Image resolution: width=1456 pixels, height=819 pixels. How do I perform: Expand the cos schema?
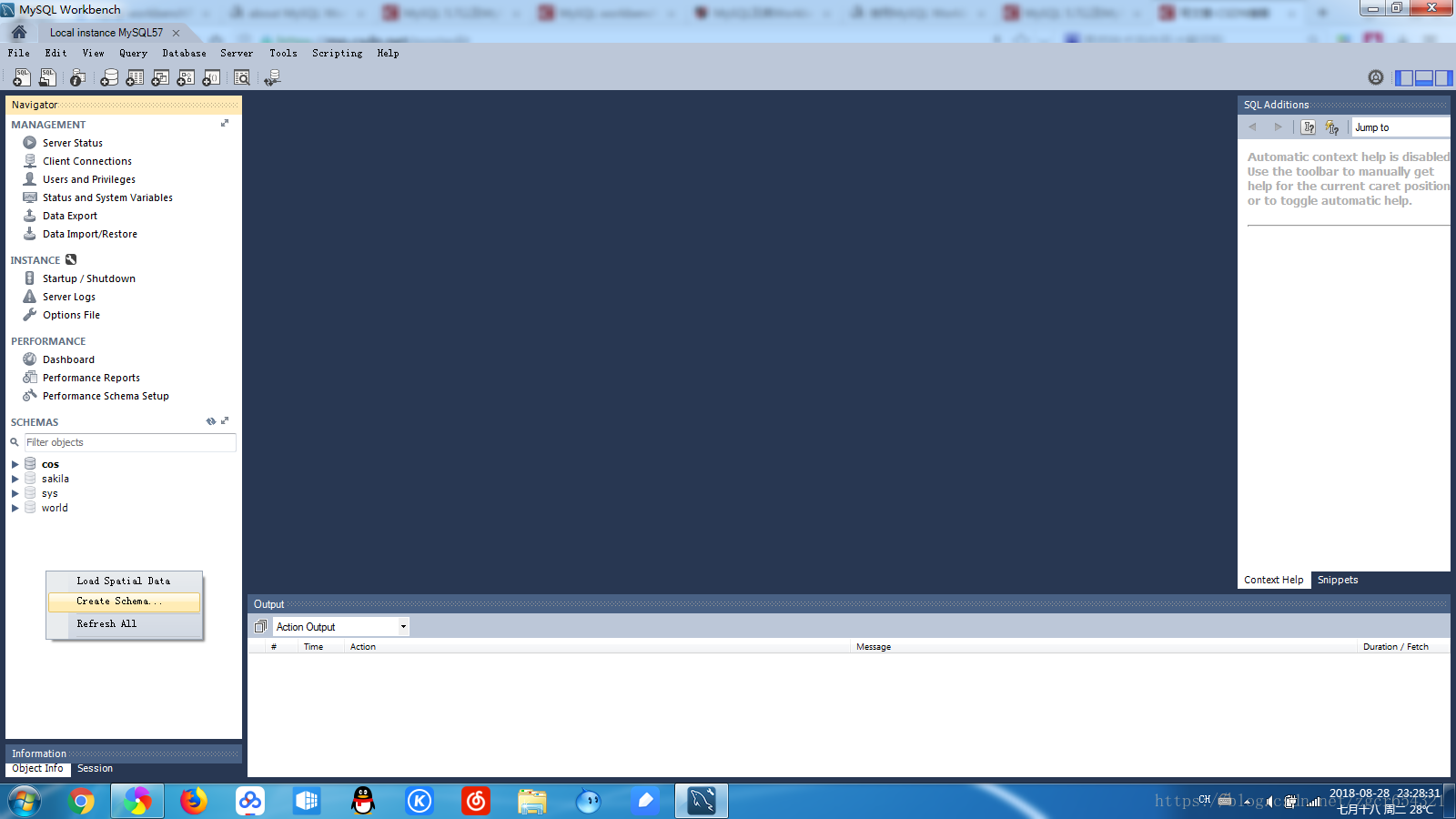15,464
